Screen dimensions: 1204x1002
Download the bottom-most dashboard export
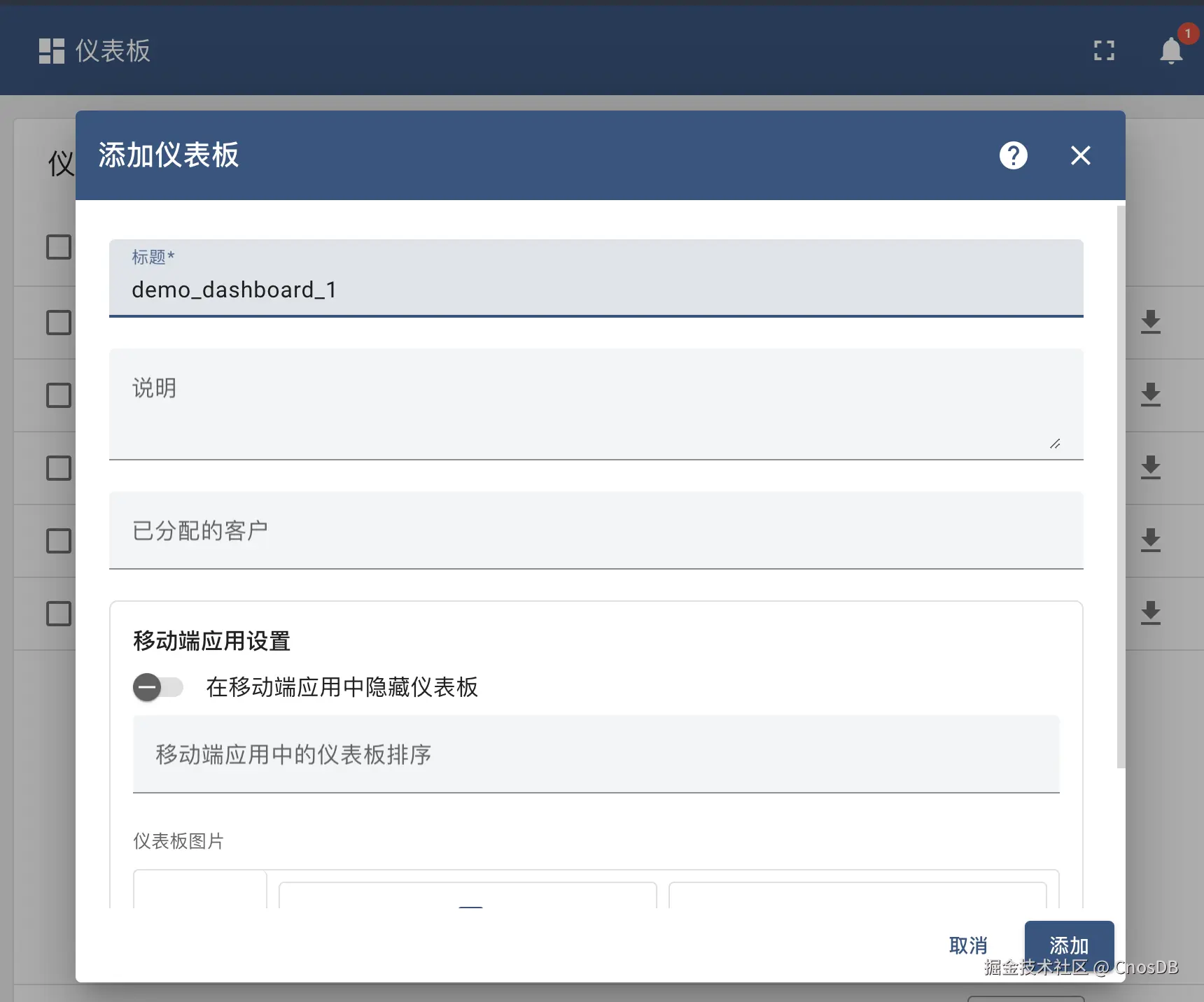(1151, 614)
